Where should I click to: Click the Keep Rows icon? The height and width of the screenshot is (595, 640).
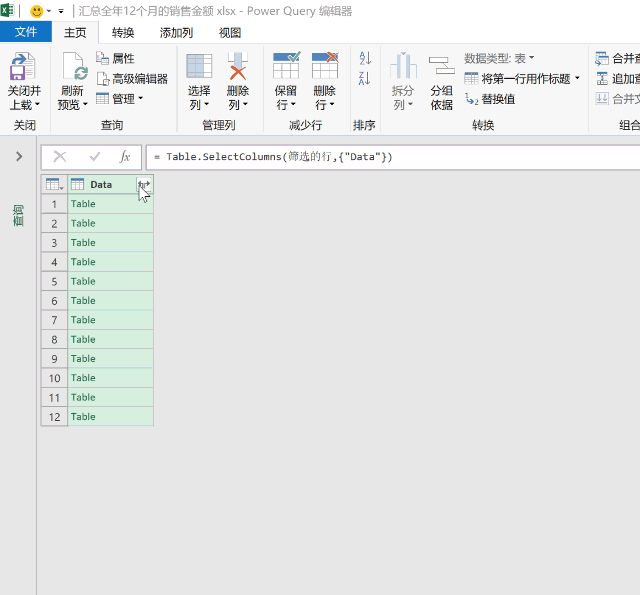click(x=286, y=68)
